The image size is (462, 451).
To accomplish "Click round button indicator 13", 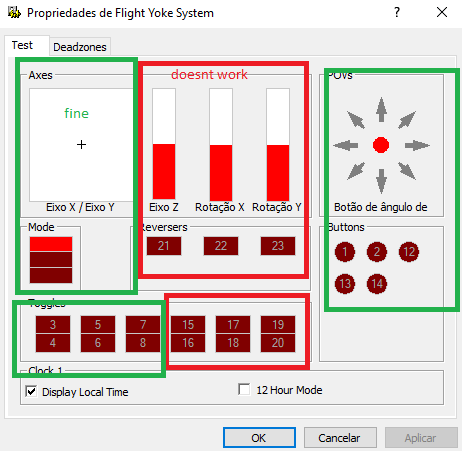I will (x=345, y=284).
